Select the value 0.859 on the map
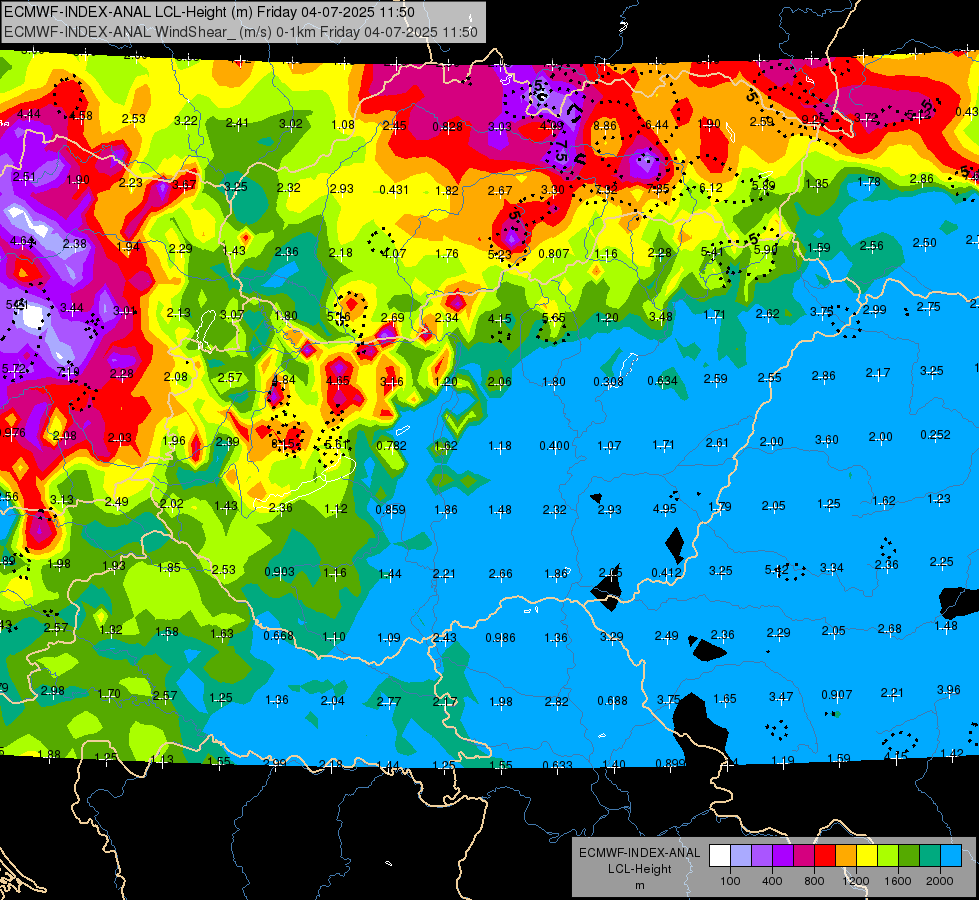 pyautogui.click(x=390, y=510)
